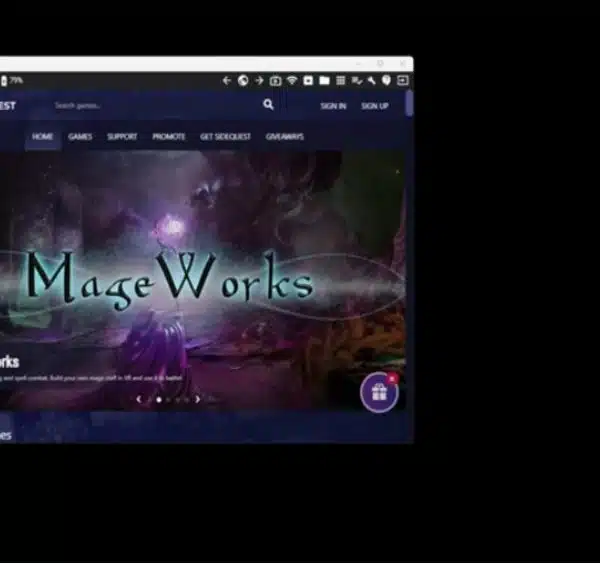This screenshot has height=564, width=600.
Task: Go to next carousel slide arrow
Action: [197, 399]
